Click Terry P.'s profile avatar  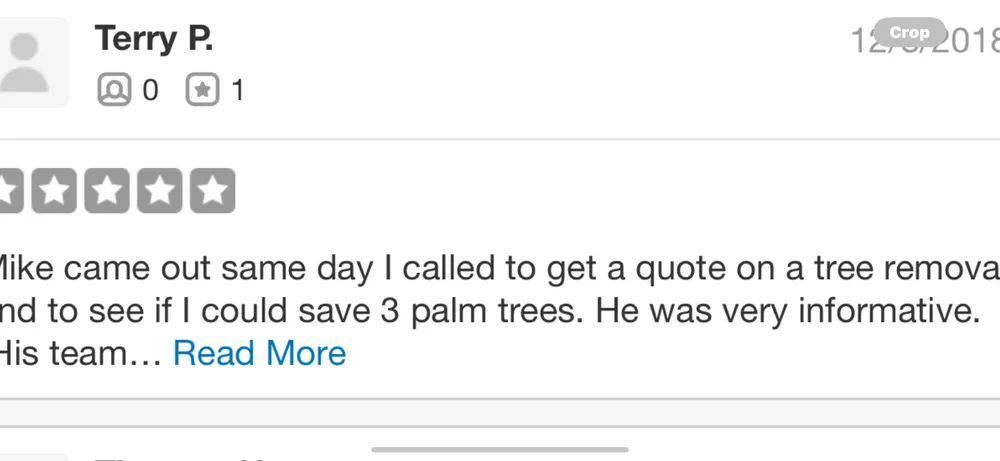(x=32, y=62)
